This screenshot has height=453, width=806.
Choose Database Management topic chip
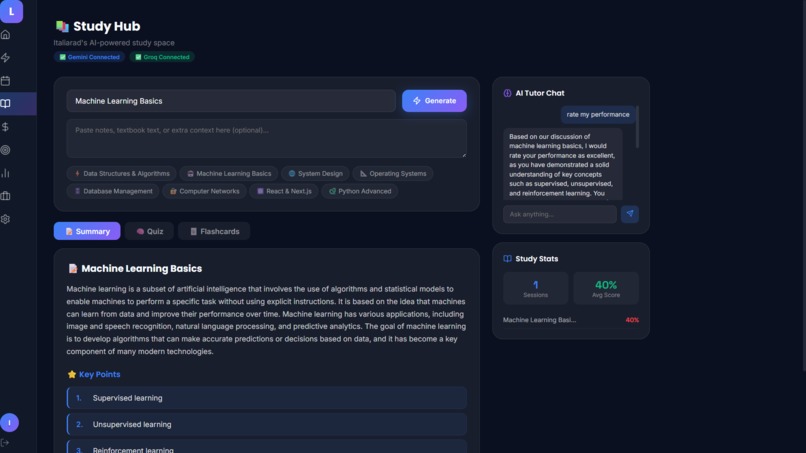(x=113, y=191)
